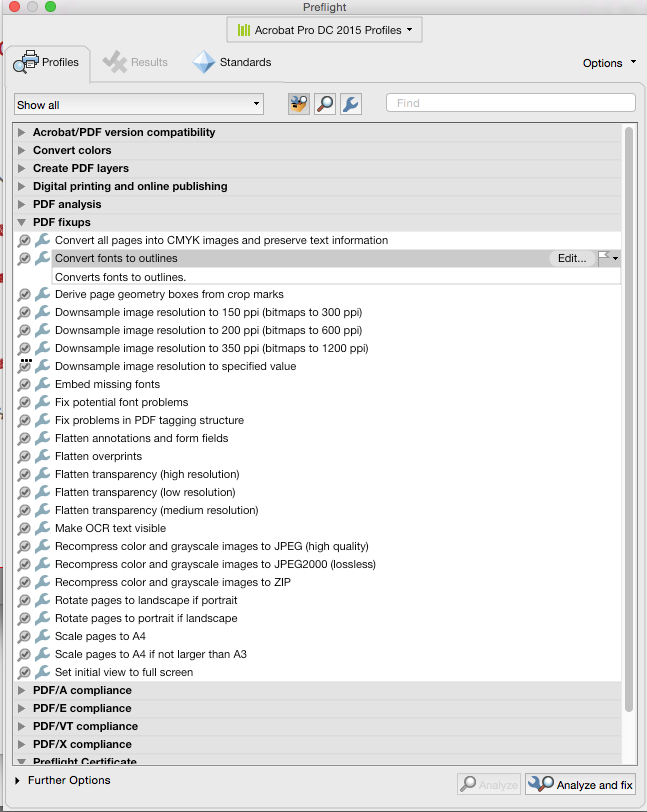The height and width of the screenshot is (812, 647).
Task: Switch to the Results tab
Action: click(x=136, y=62)
